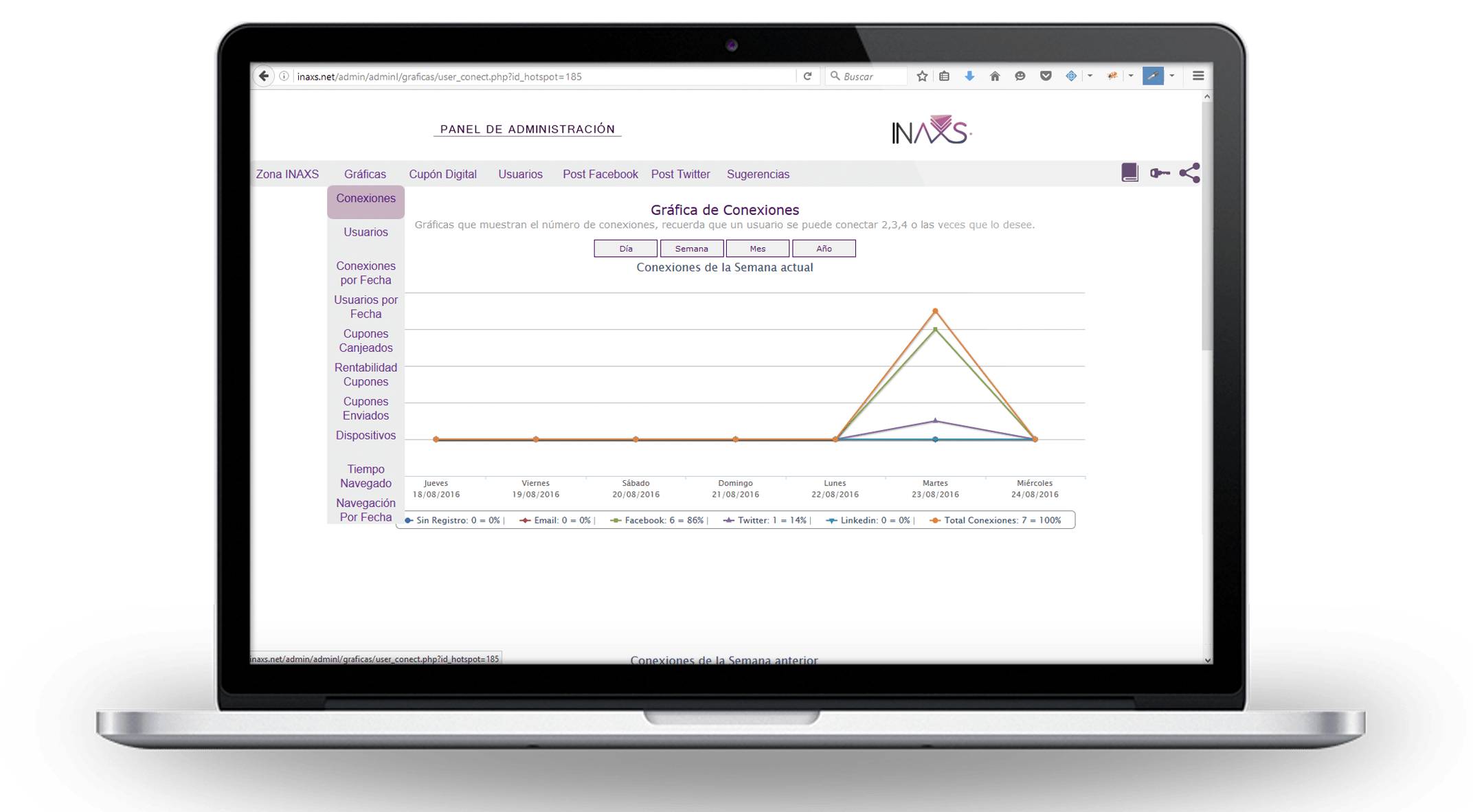Toggle Linkedin series in legend
The image size is (1473, 812).
[870, 521]
